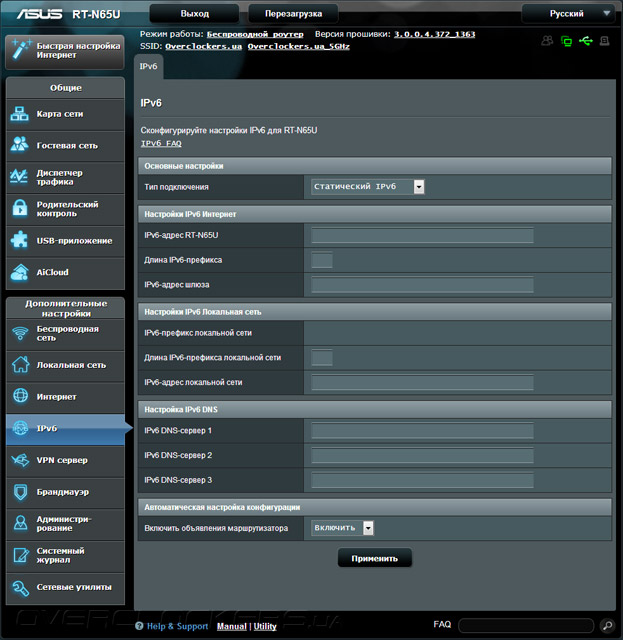The width and height of the screenshot is (623, 640).
Task: Click the AiCloud cloud icon
Action: click(x=20, y=272)
